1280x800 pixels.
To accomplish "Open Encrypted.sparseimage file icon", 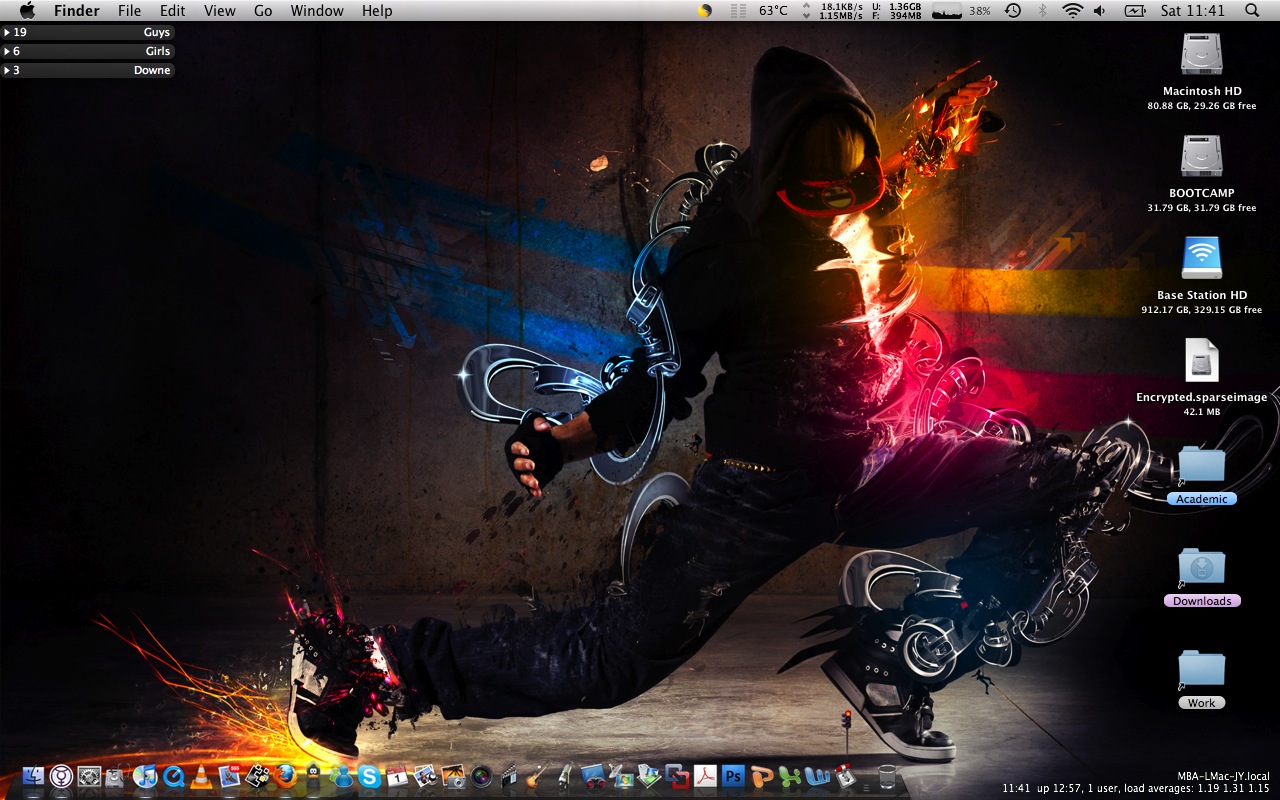I will pyautogui.click(x=1201, y=360).
